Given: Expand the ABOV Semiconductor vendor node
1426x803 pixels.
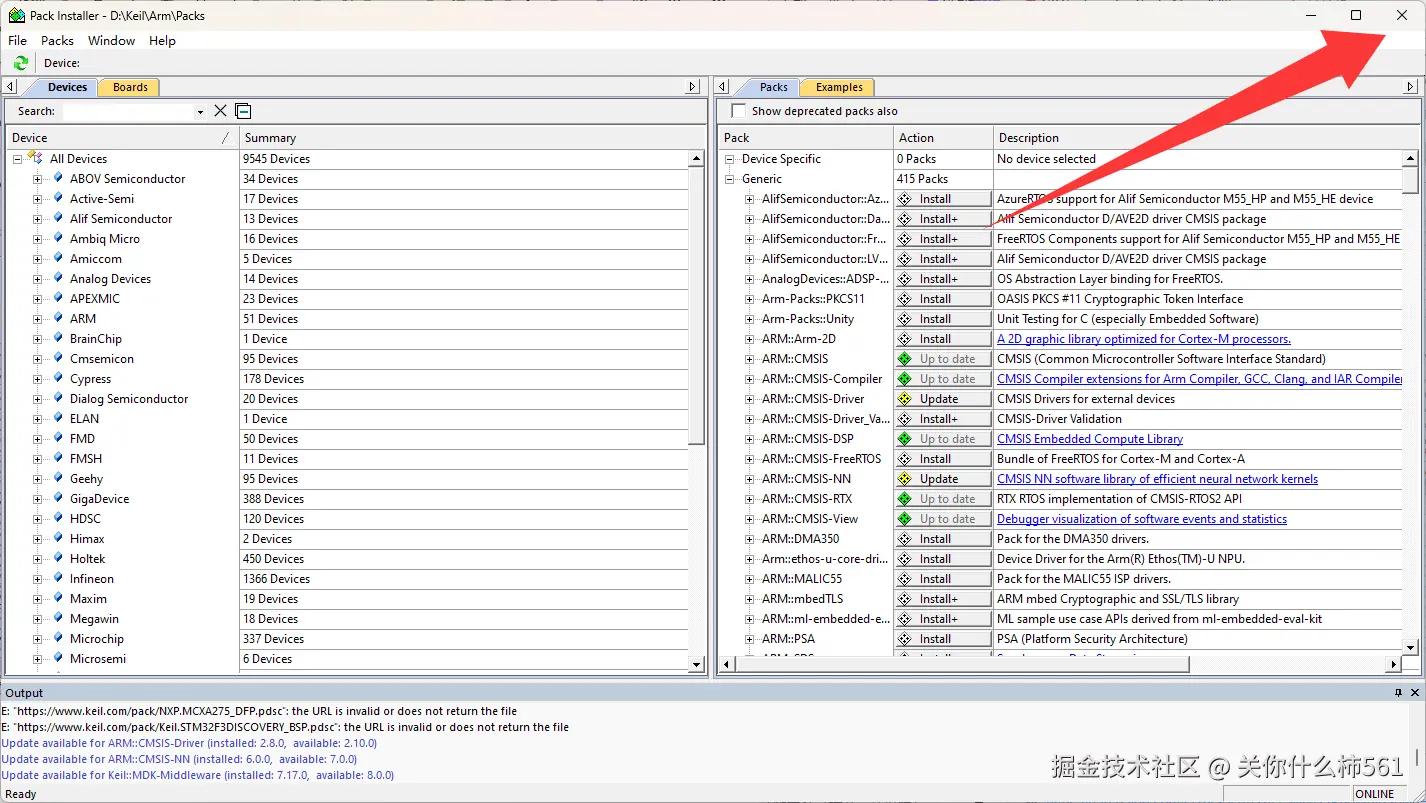Looking at the screenshot, I should [x=37, y=179].
